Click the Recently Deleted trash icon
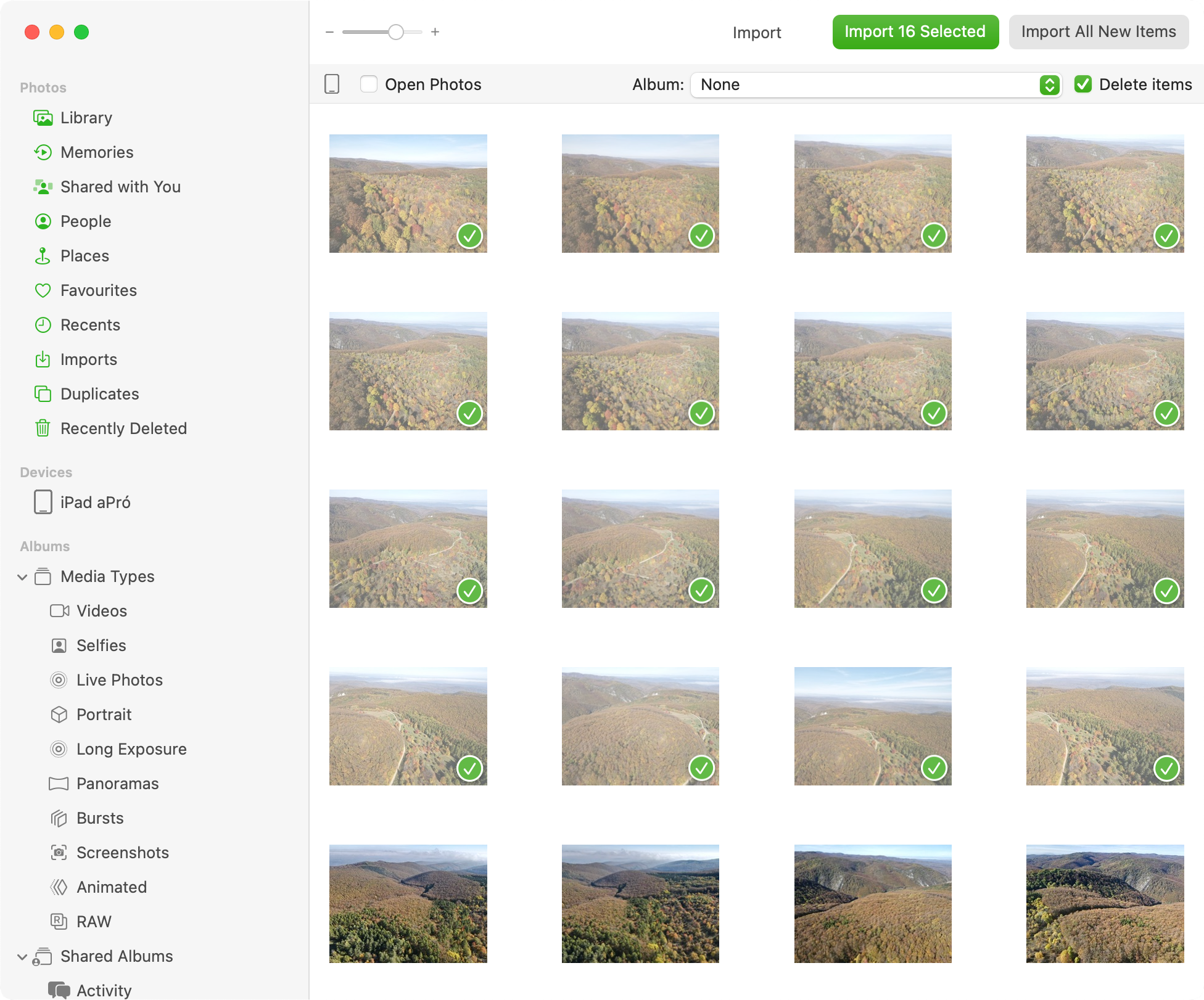Image resolution: width=1204 pixels, height=1000 pixels. coord(43,428)
